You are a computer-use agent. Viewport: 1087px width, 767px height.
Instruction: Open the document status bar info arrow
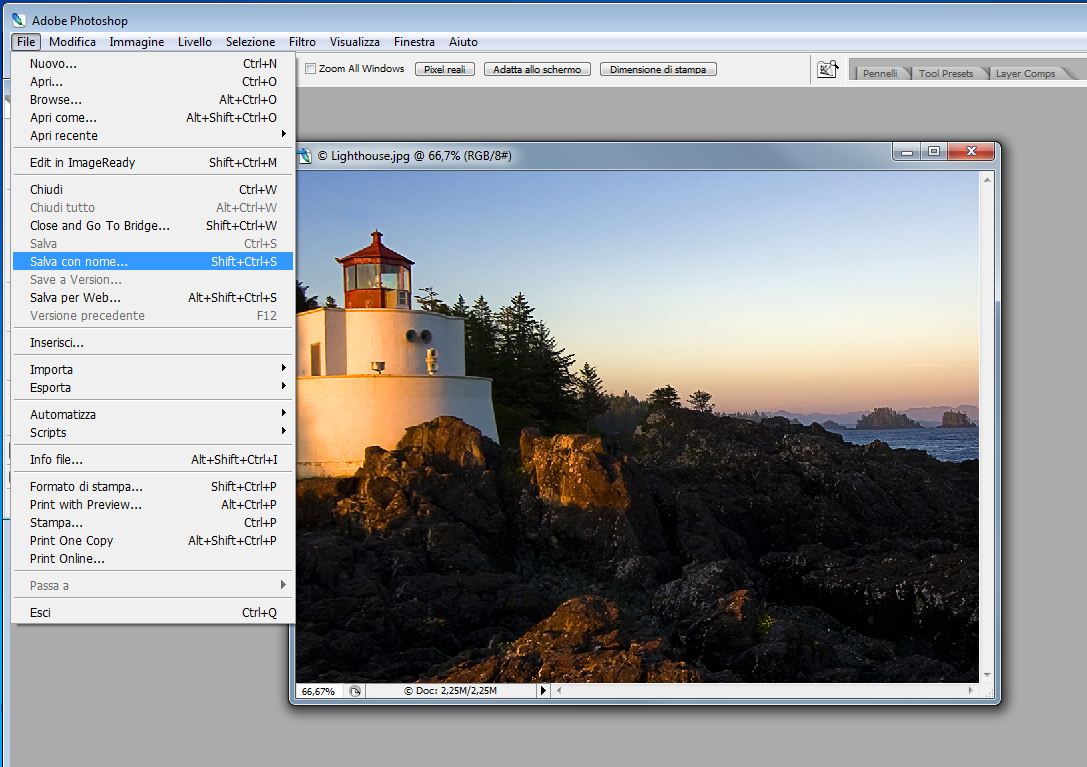pyautogui.click(x=543, y=691)
